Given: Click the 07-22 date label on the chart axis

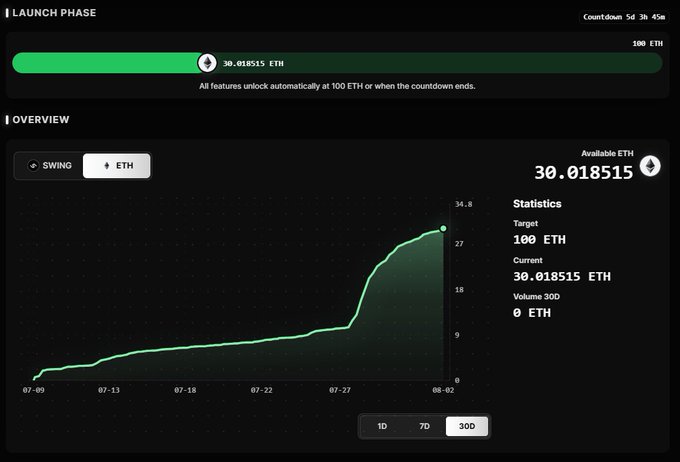Looking at the screenshot, I should pos(262,390).
